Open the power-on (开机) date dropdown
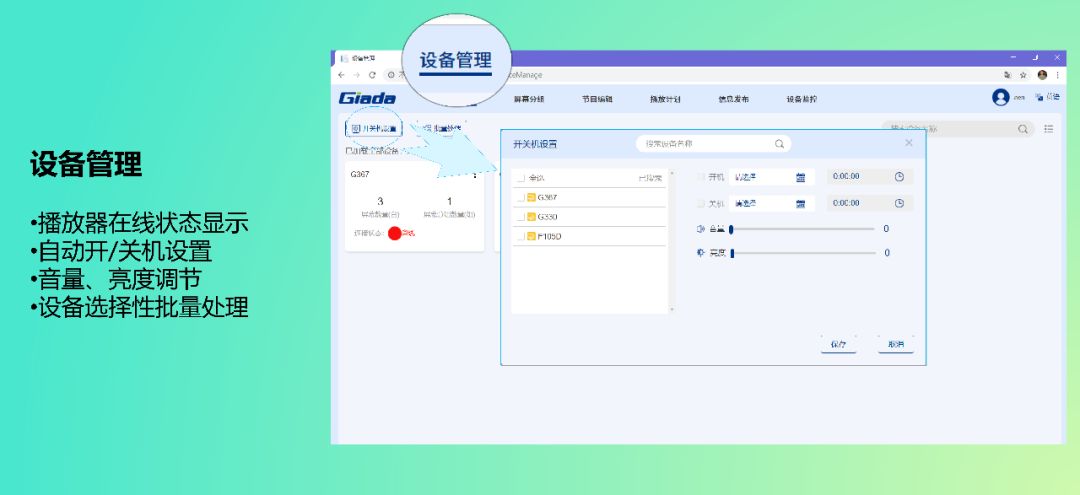This screenshot has height=495, width=1080. (x=760, y=177)
